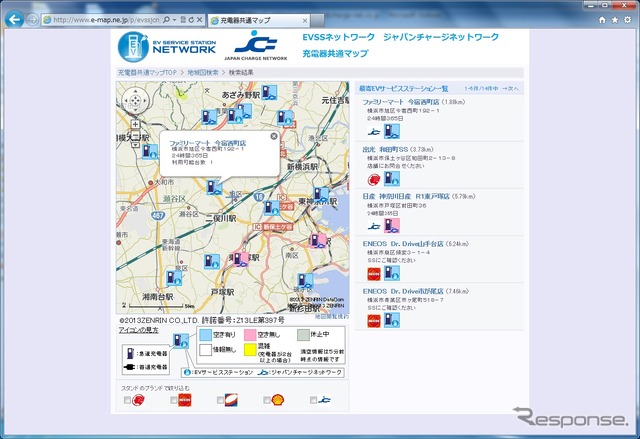
Task: Filter by Idemitsu brand checkbox
Action: (x=127, y=400)
